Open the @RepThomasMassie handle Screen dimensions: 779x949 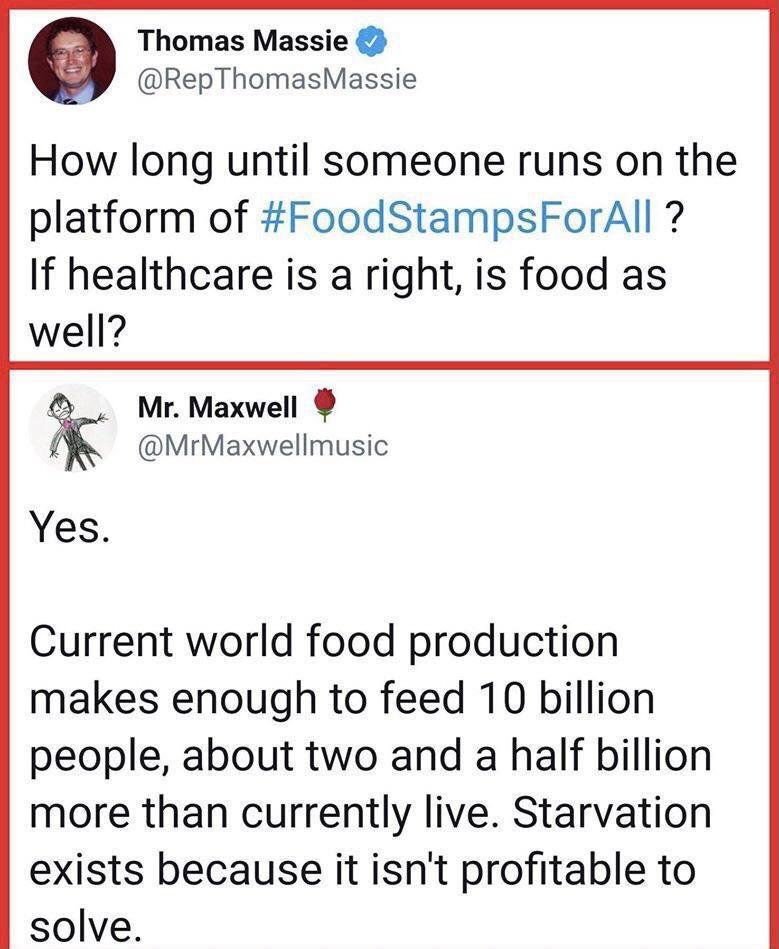278,80
